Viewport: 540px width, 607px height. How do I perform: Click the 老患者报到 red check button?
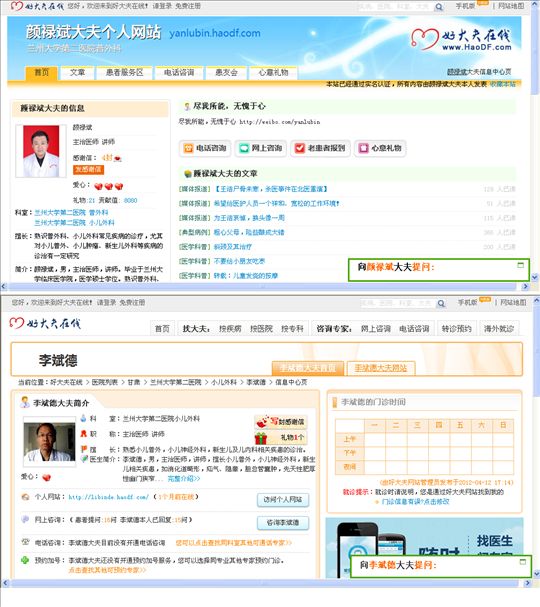pyautogui.click(x=320, y=148)
